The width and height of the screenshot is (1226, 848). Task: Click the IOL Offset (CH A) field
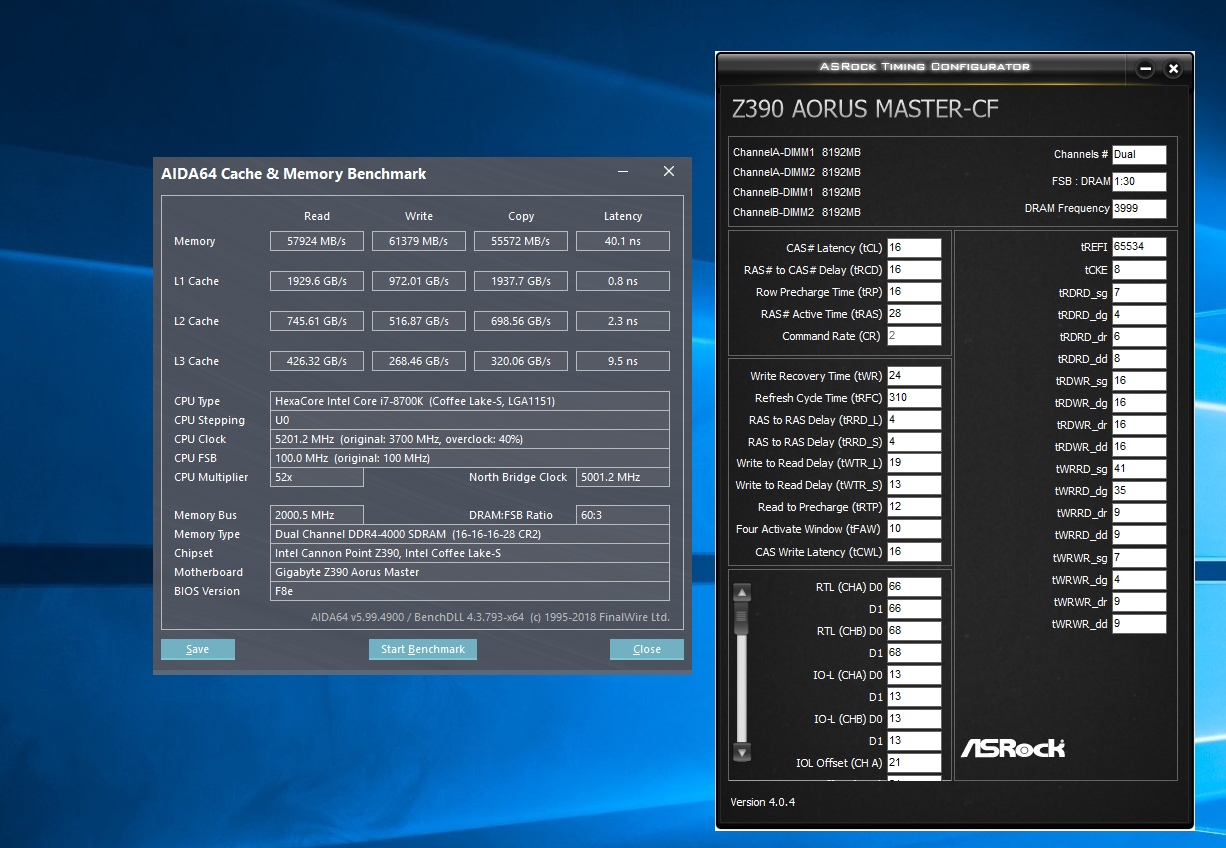point(914,763)
